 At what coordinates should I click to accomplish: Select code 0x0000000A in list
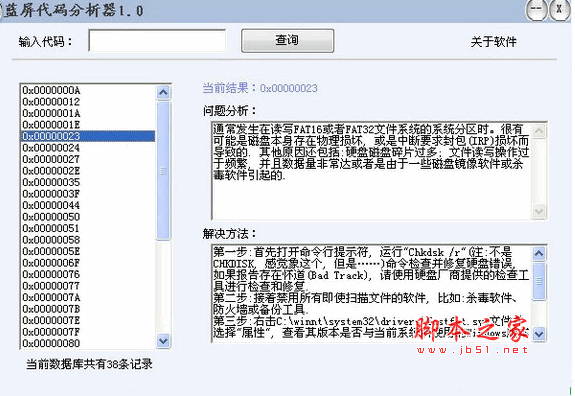click(88, 90)
